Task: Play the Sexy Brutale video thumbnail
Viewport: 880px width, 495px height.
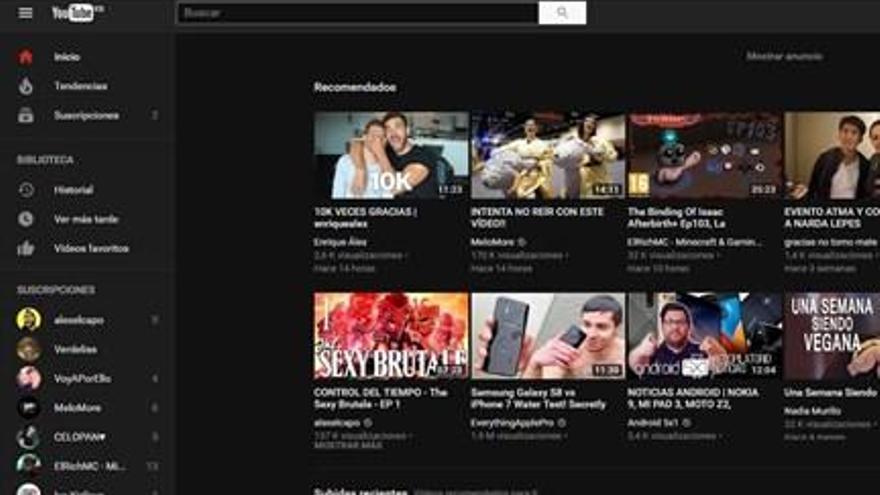Action: click(x=391, y=336)
